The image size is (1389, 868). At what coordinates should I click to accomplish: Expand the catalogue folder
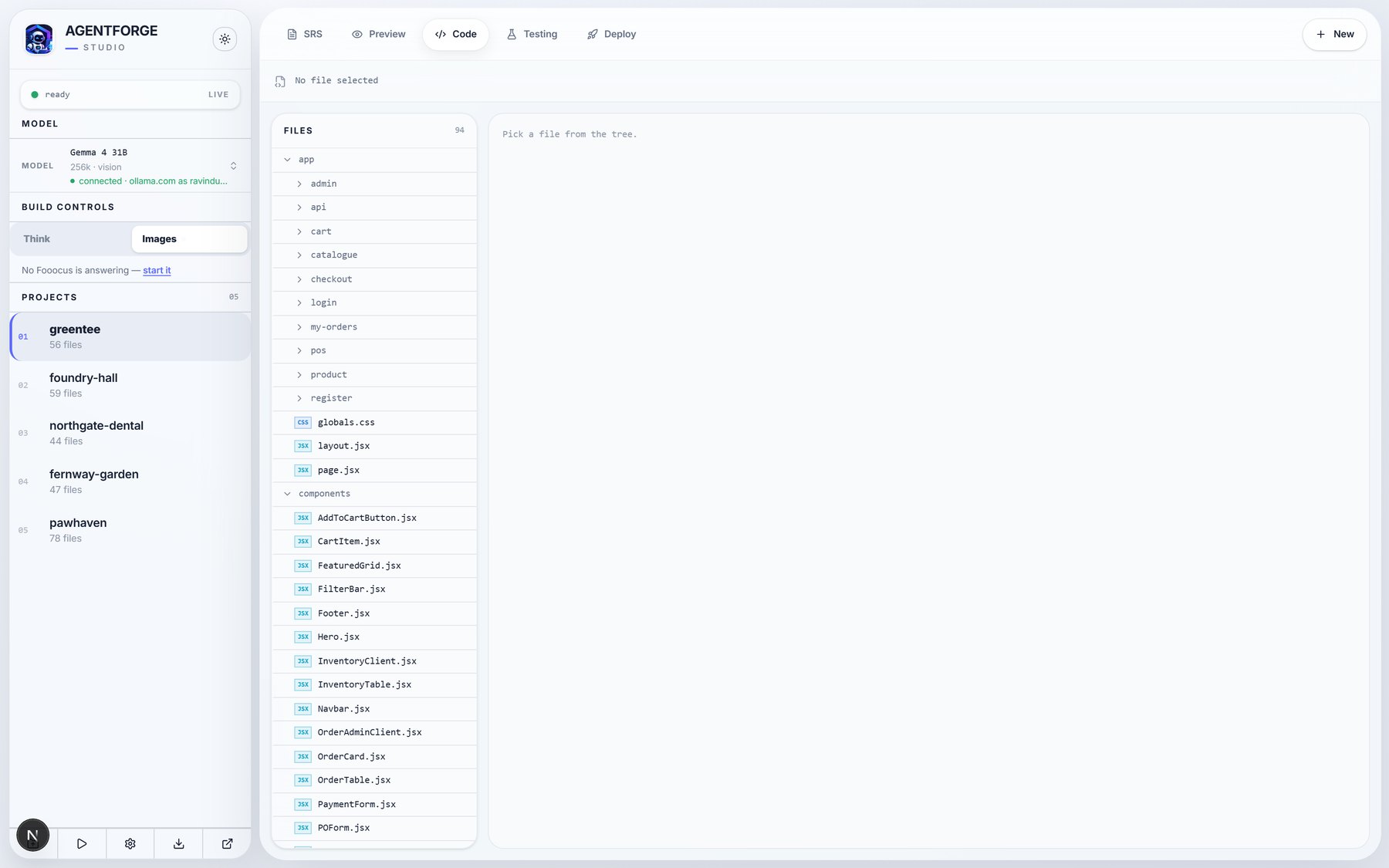click(x=374, y=255)
